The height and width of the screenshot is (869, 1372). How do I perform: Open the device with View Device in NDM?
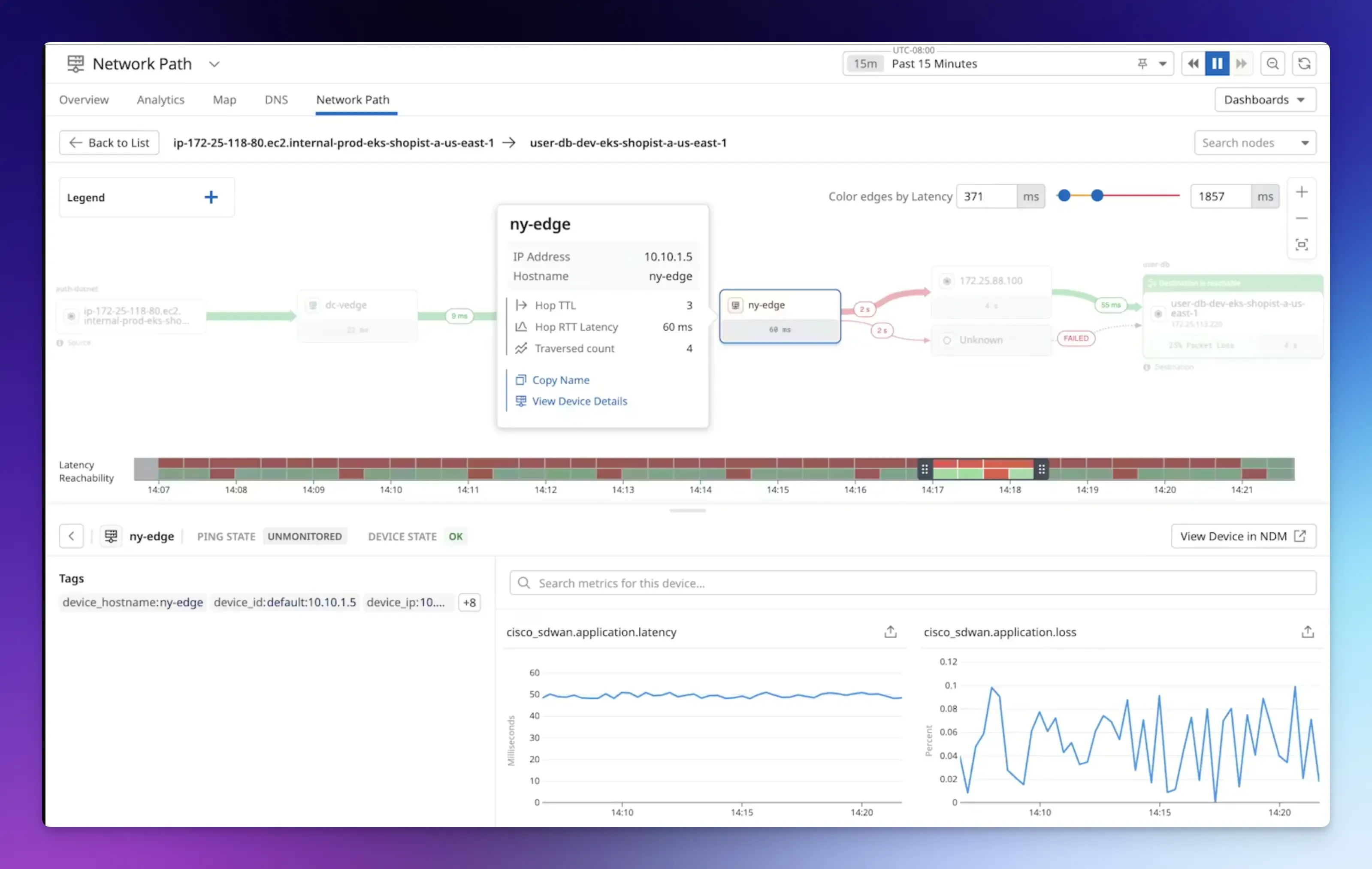1243,536
